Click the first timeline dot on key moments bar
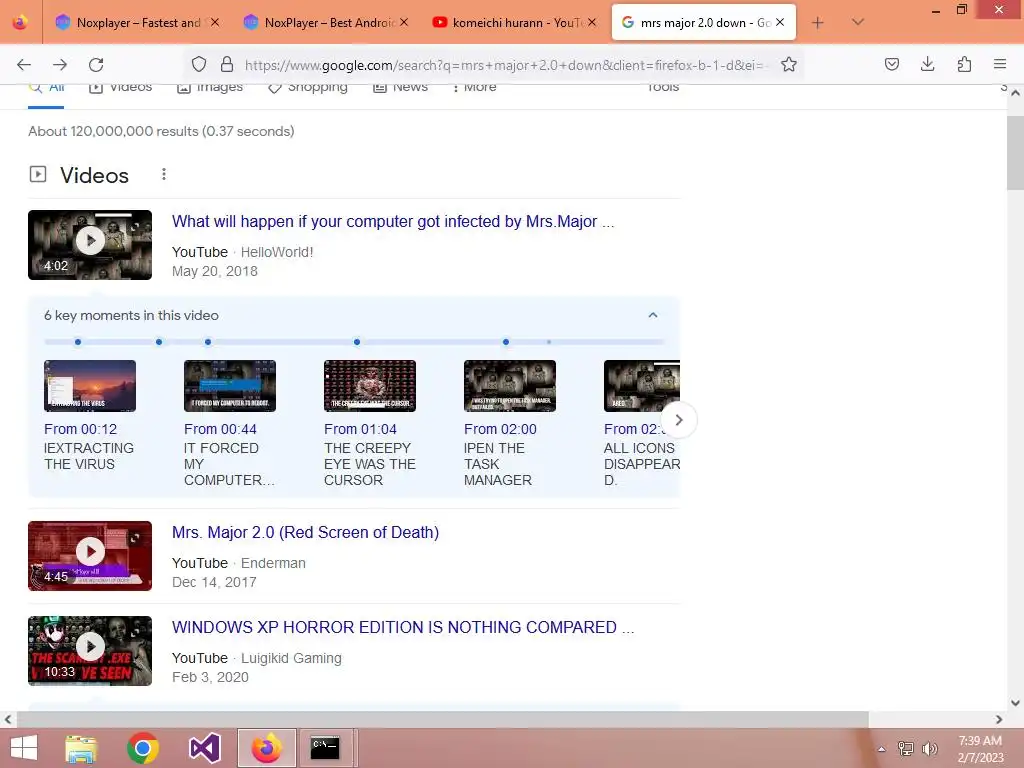This screenshot has width=1024, height=768. pos(78,342)
